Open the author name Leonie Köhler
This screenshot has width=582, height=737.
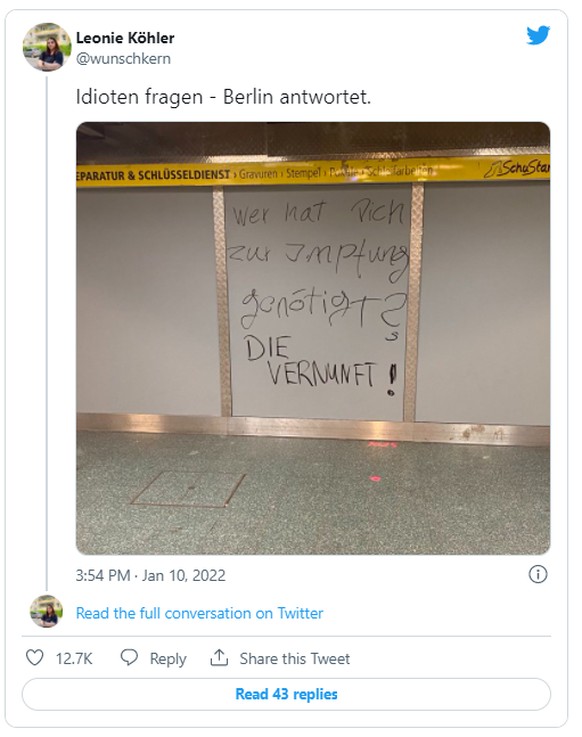click(125, 38)
